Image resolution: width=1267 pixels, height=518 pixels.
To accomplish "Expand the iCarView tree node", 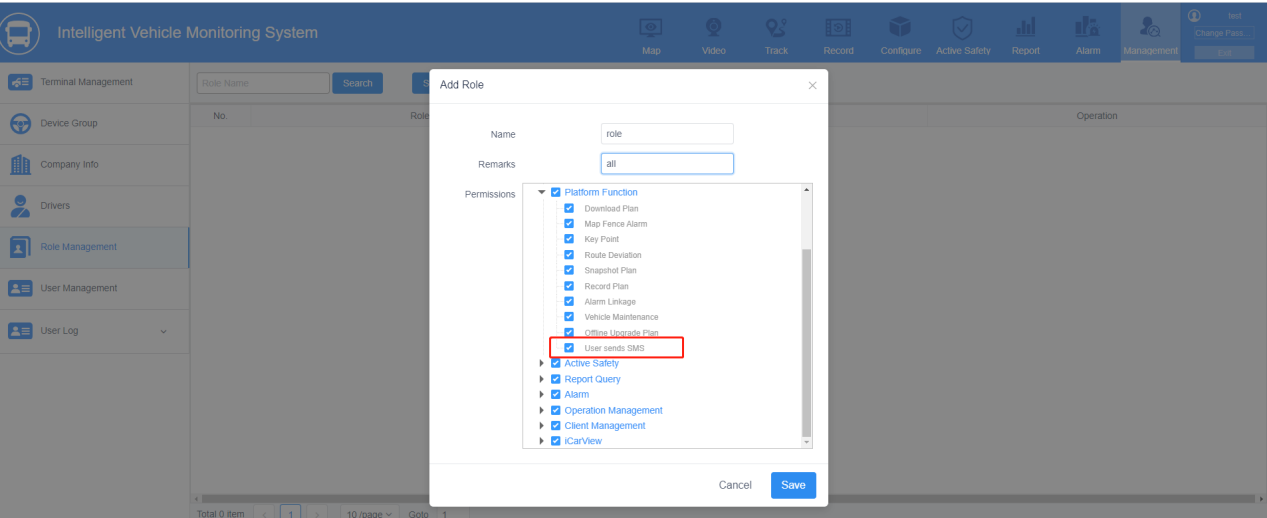I will pyautogui.click(x=542, y=441).
